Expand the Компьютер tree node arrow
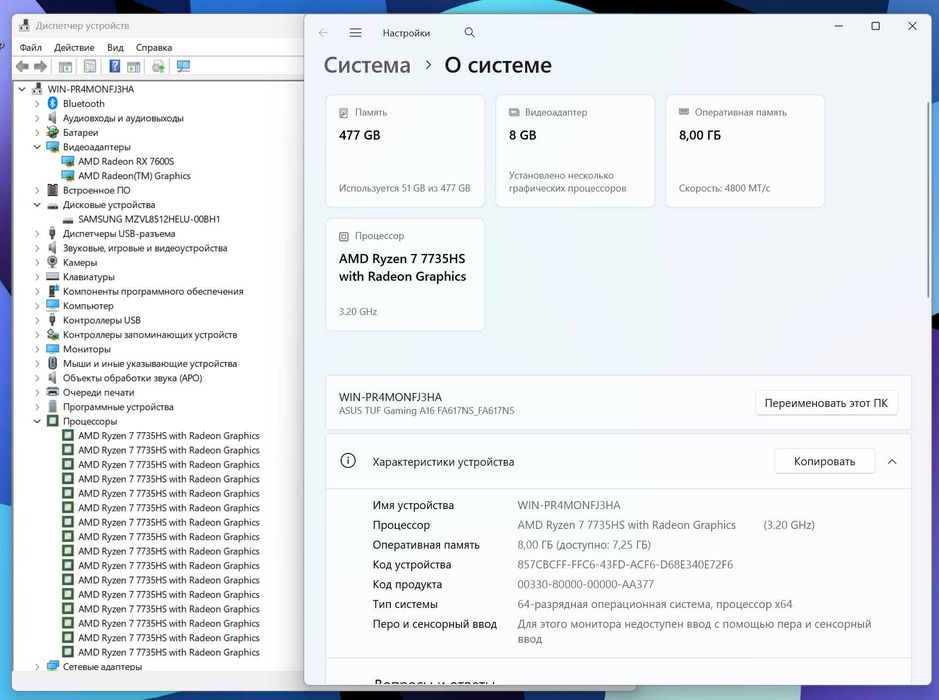 tap(37, 305)
